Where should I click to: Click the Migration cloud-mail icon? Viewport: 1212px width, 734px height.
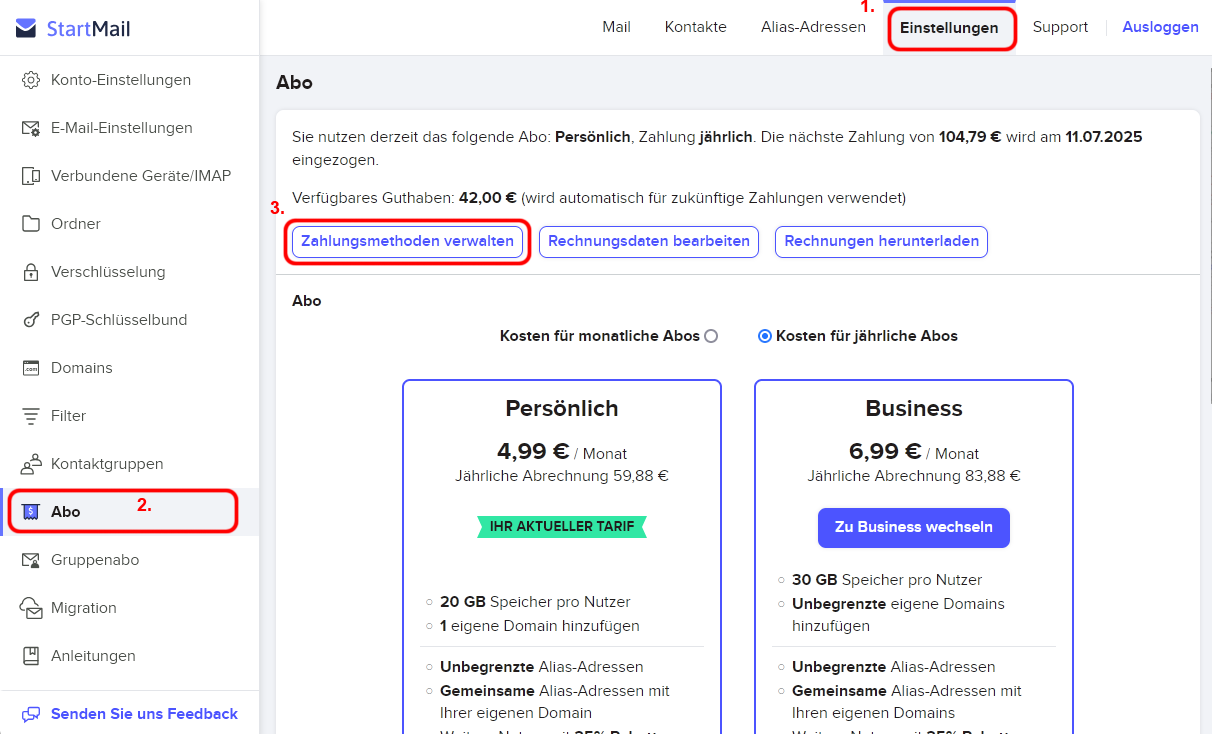pos(31,608)
